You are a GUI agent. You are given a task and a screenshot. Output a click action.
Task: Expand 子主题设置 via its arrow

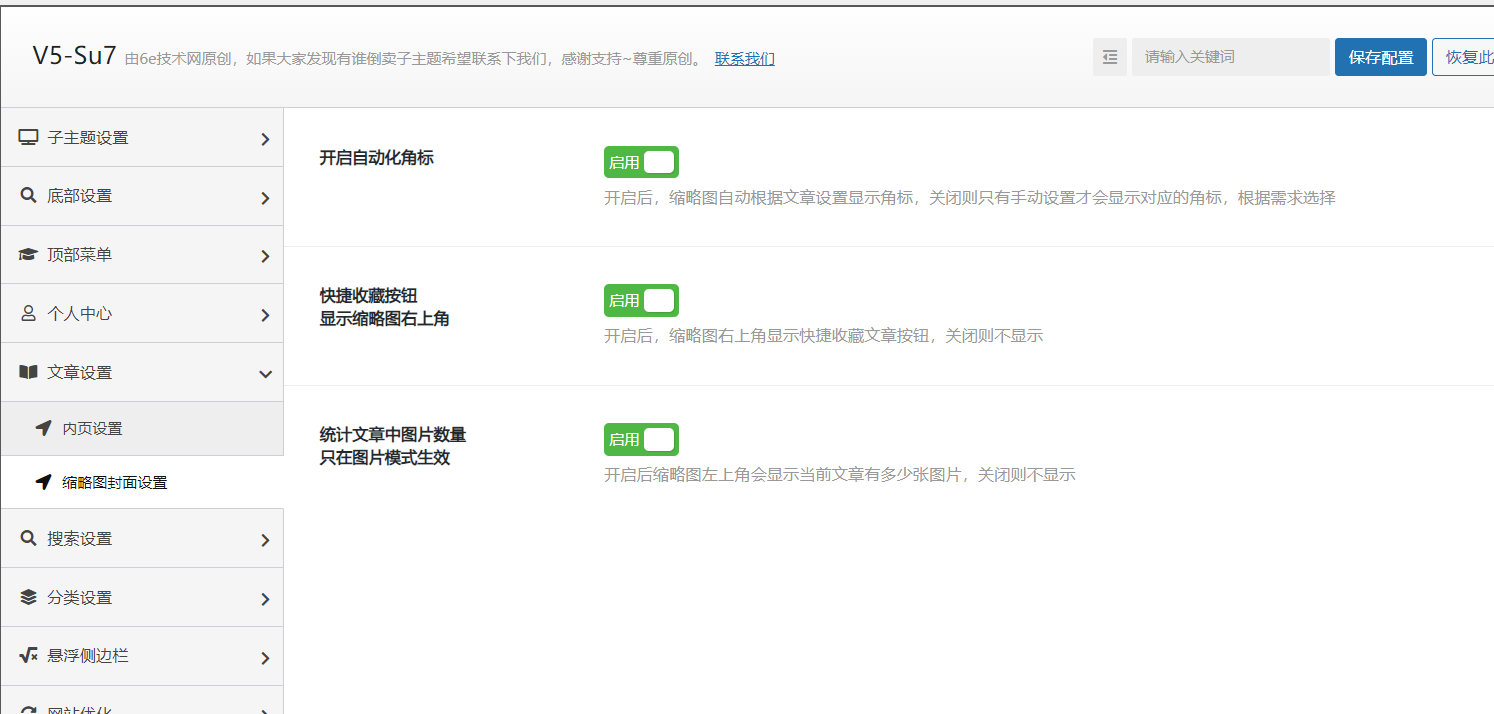[x=265, y=139]
